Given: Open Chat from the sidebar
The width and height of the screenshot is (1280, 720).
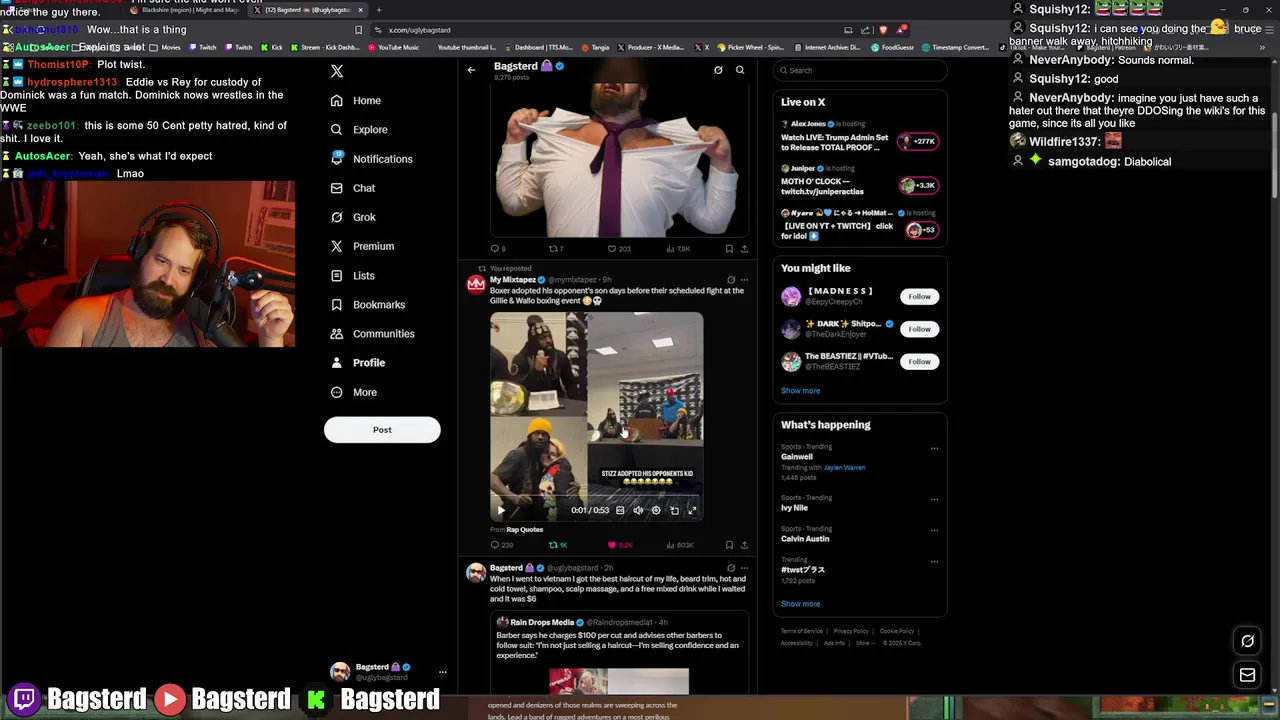Looking at the screenshot, I should (353, 188).
